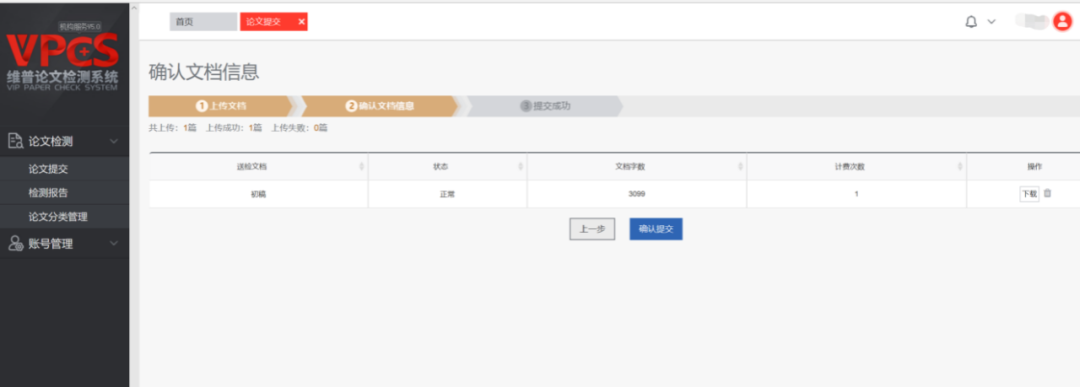The image size is (1080, 387).
Task: Click the 论文检测 document icon
Action: pyautogui.click(x=15, y=141)
